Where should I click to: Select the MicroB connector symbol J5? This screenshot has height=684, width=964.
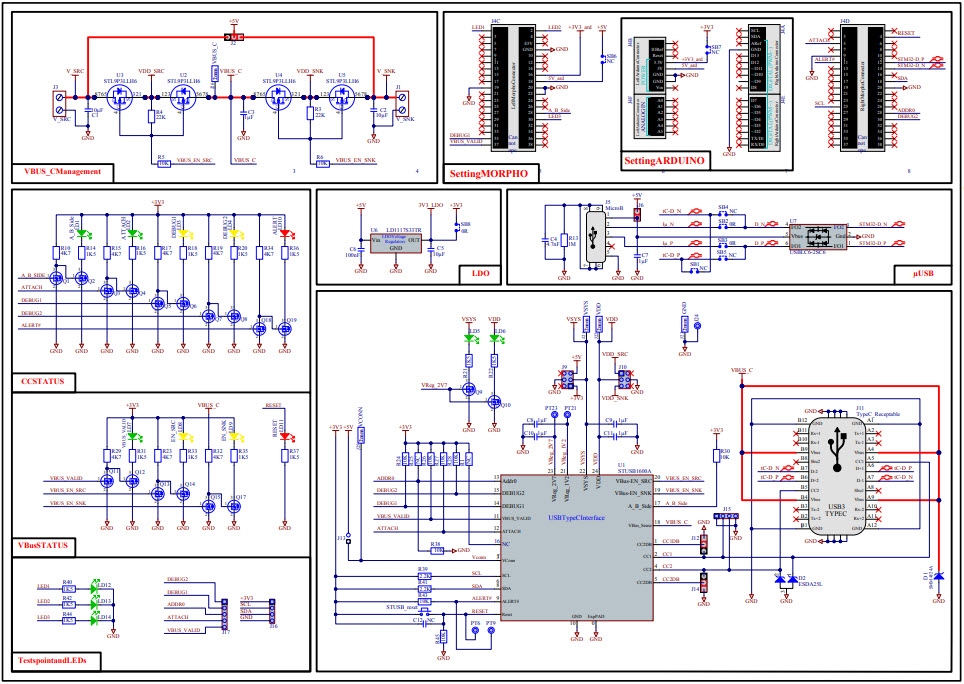(x=596, y=236)
